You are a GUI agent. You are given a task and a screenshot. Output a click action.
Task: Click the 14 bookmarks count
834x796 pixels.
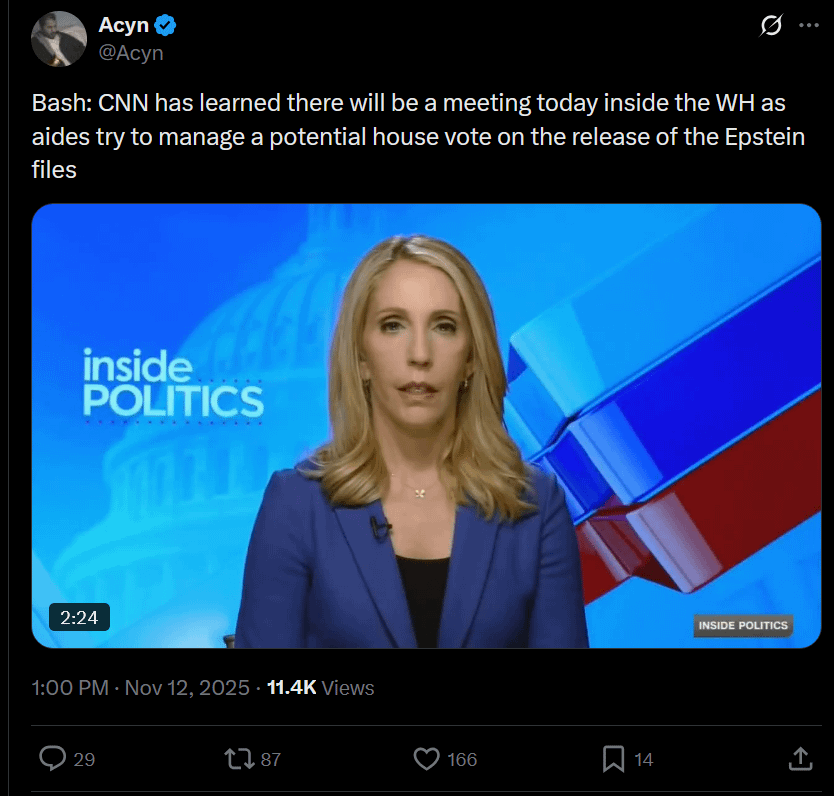644,759
